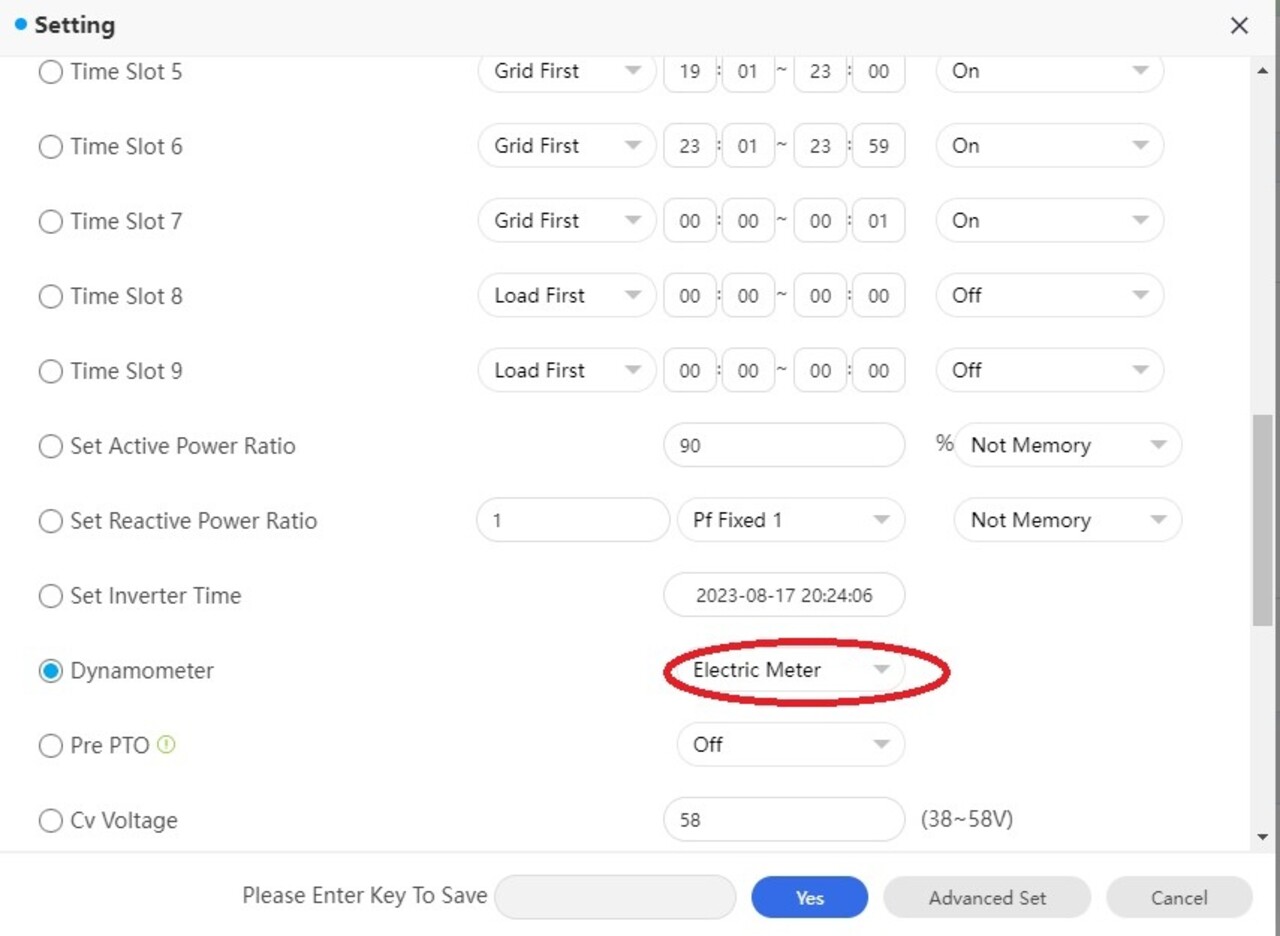This screenshot has height=936, width=1280.
Task: Click the vertical scrollbar thumb
Action: click(1262, 520)
